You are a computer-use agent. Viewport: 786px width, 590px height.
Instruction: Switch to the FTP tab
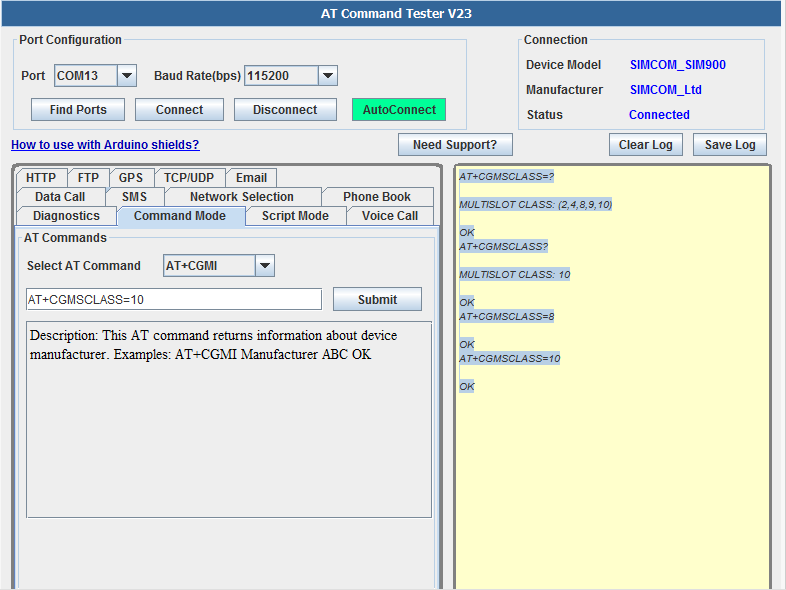[88, 178]
